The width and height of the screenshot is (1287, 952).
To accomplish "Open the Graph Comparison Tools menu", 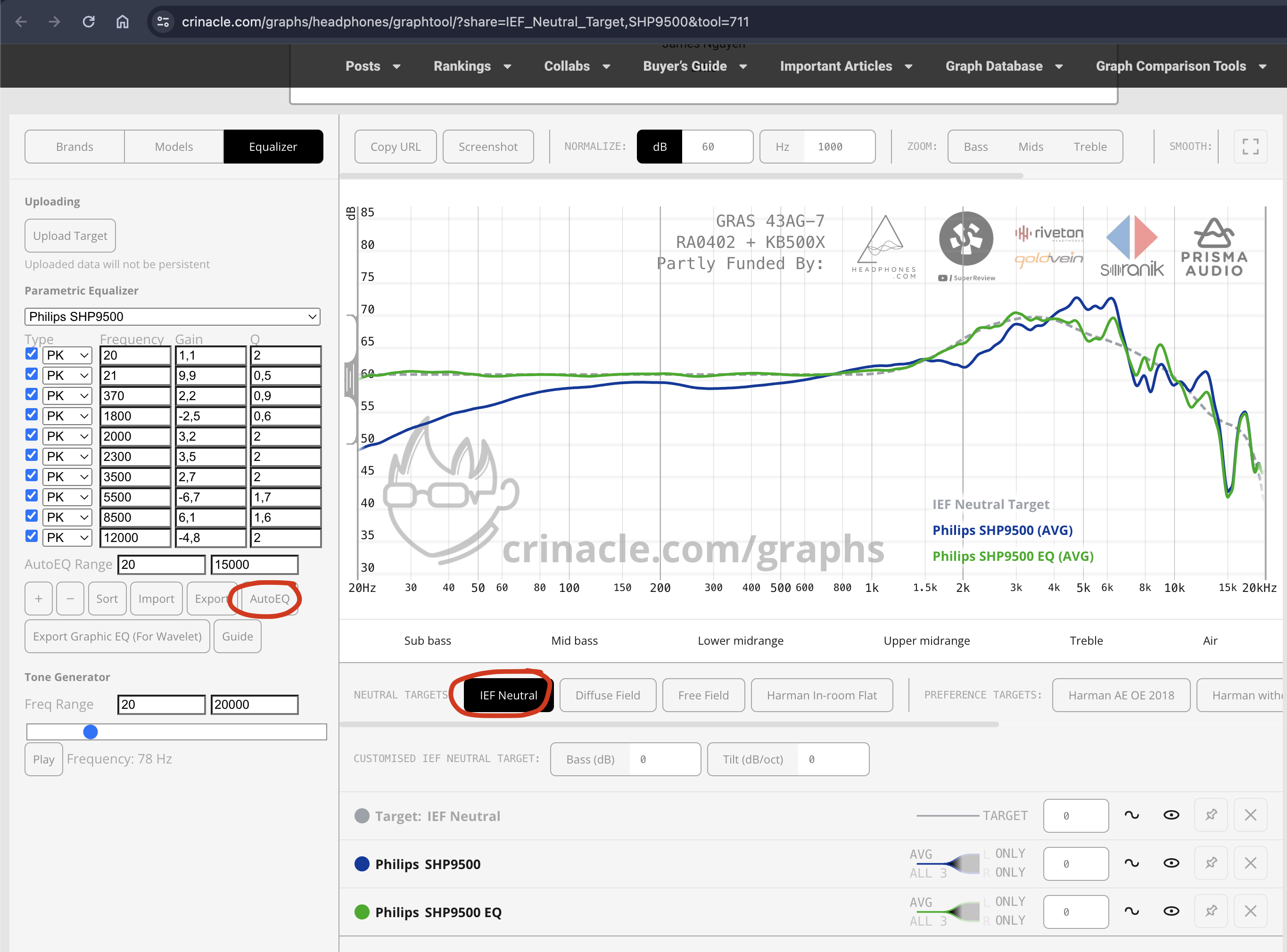I will [1181, 66].
